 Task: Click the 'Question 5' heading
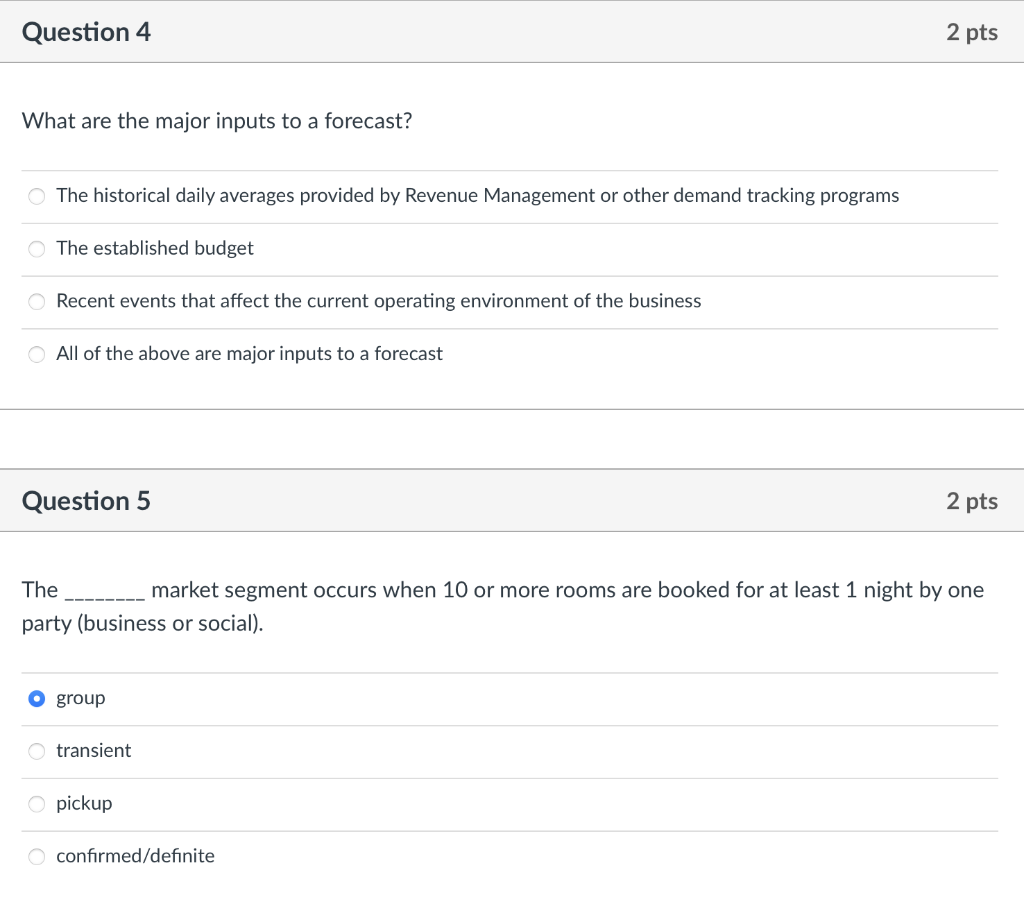point(86,500)
